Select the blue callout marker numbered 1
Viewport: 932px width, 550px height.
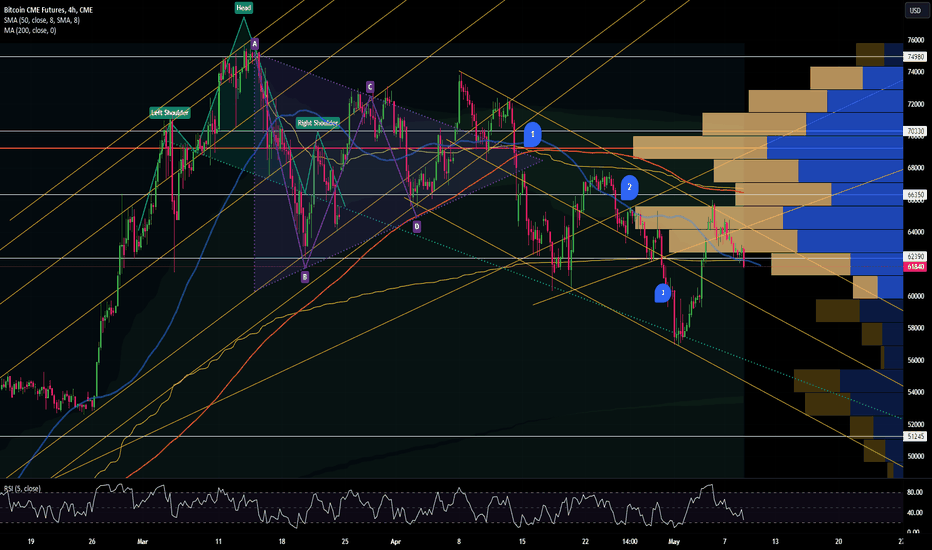pos(533,134)
